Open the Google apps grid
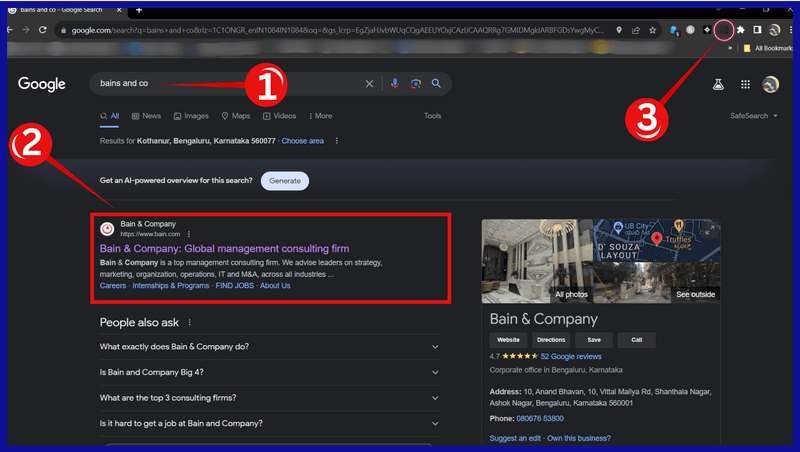 pos(745,85)
